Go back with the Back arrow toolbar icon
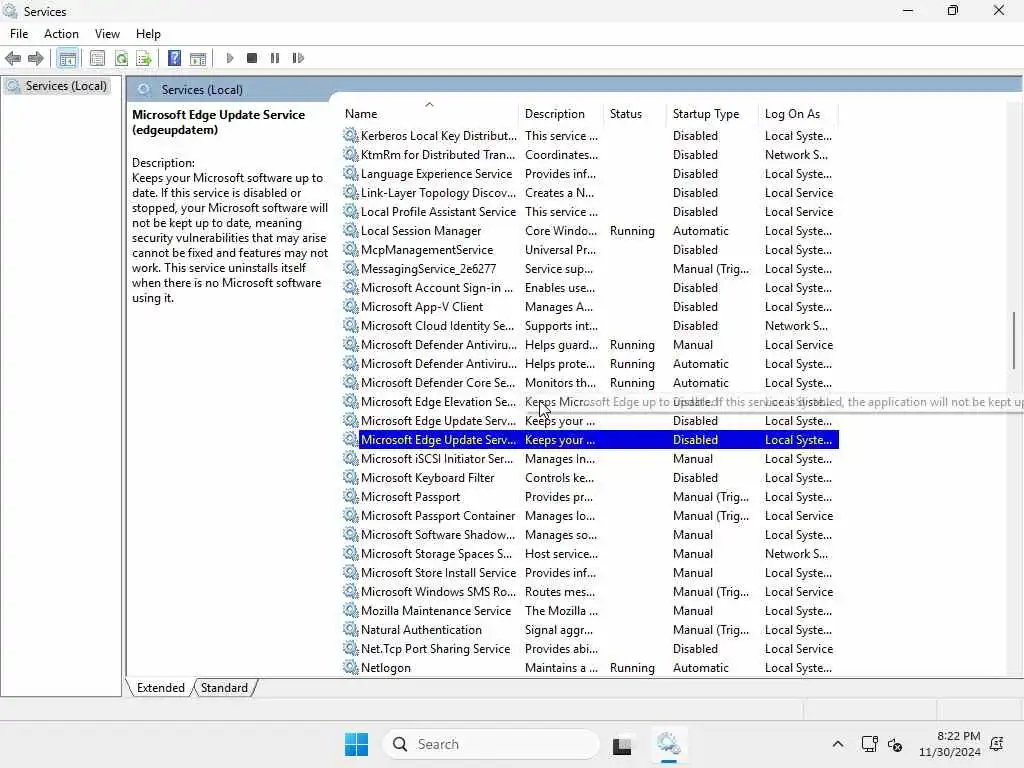Viewport: 1024px width, 768px height. [13, 58]
